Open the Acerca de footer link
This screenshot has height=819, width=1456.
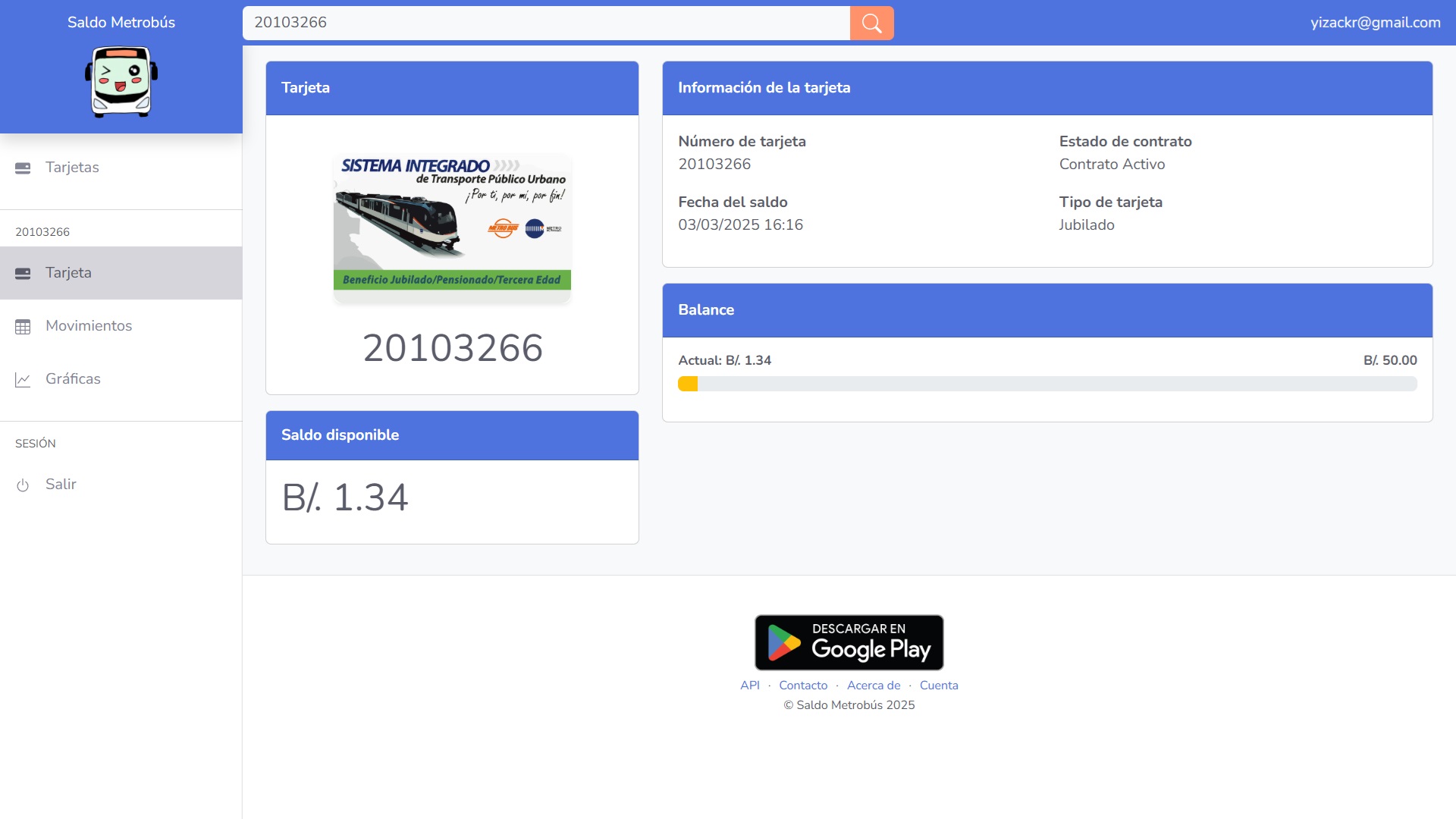click(874, 686)
